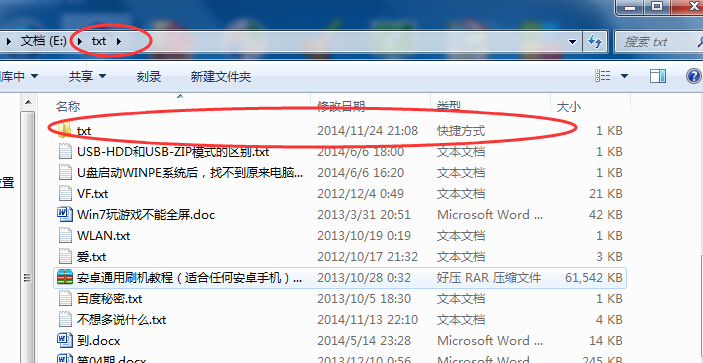Click the 21 KB size cell
Screen dimensions: 703x363
[606, 194]
